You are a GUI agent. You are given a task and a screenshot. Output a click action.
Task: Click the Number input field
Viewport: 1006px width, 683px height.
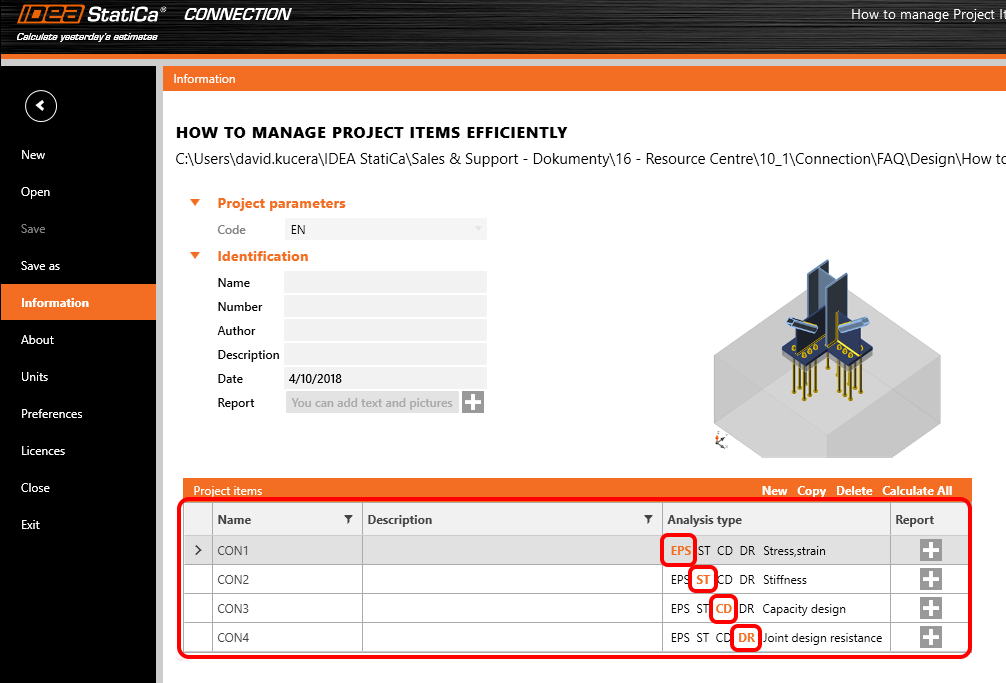386,306
